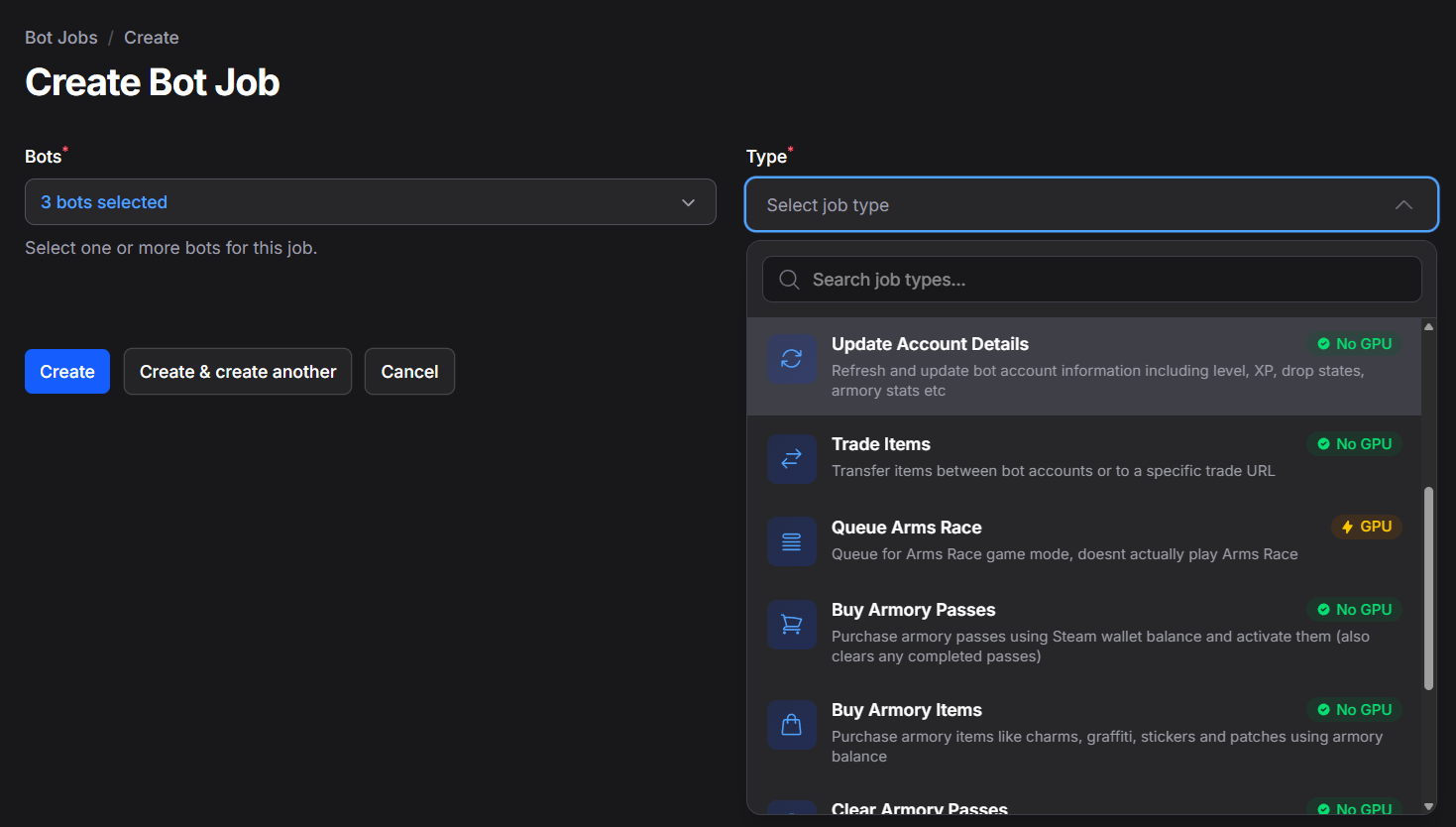Click the Trade Items transfer arrows icon
This screenshot has width=1456, height=827.
[x=791, y=458]
